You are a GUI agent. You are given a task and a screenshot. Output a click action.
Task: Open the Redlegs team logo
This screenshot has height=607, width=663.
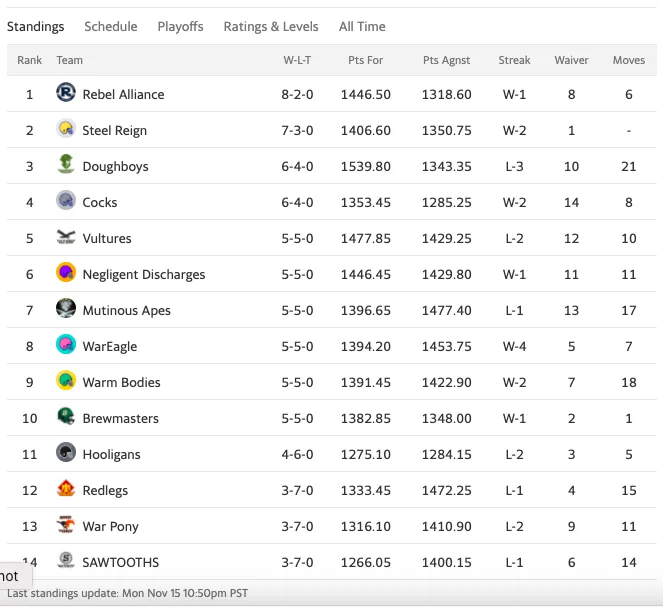point(66,488)
